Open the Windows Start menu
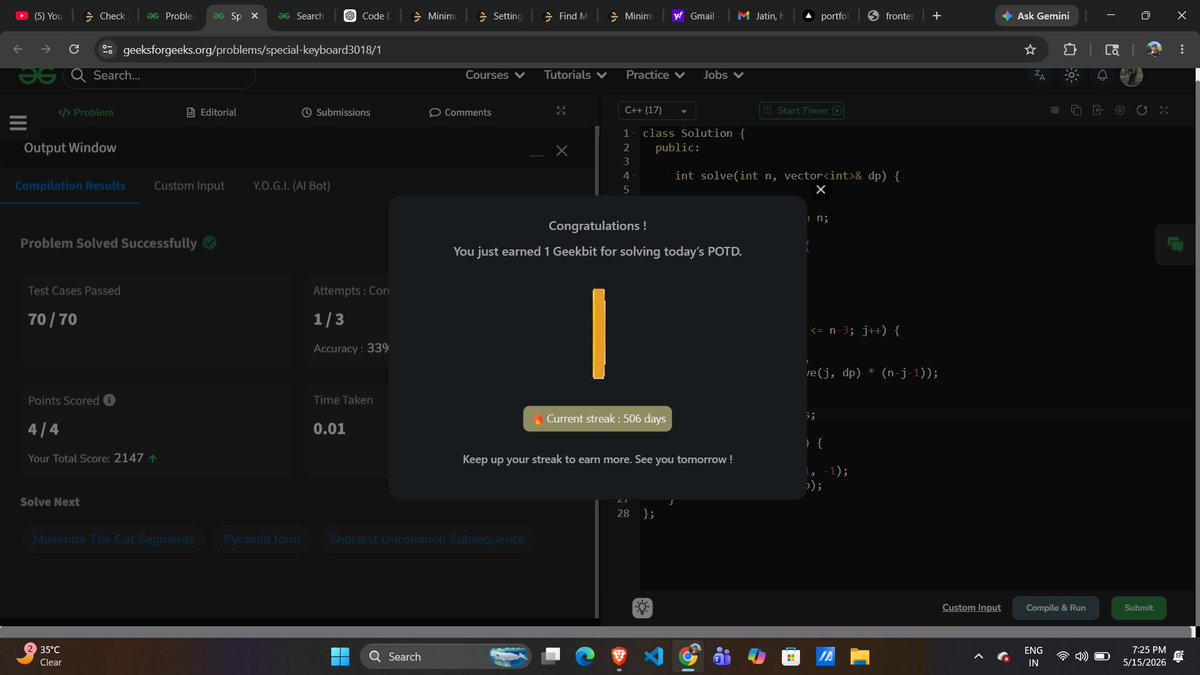This screenshot has height=675, width=1200. (x=340, y=656)
